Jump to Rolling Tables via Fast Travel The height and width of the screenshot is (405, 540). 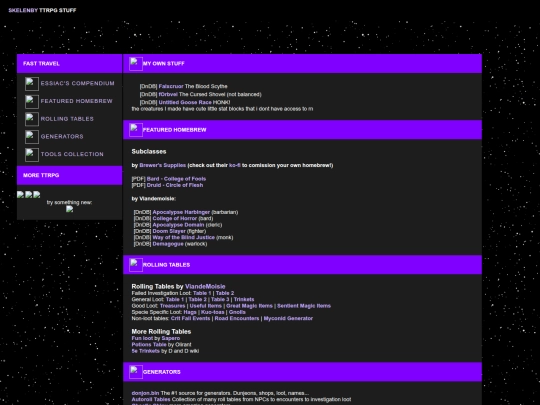point(67,119)
